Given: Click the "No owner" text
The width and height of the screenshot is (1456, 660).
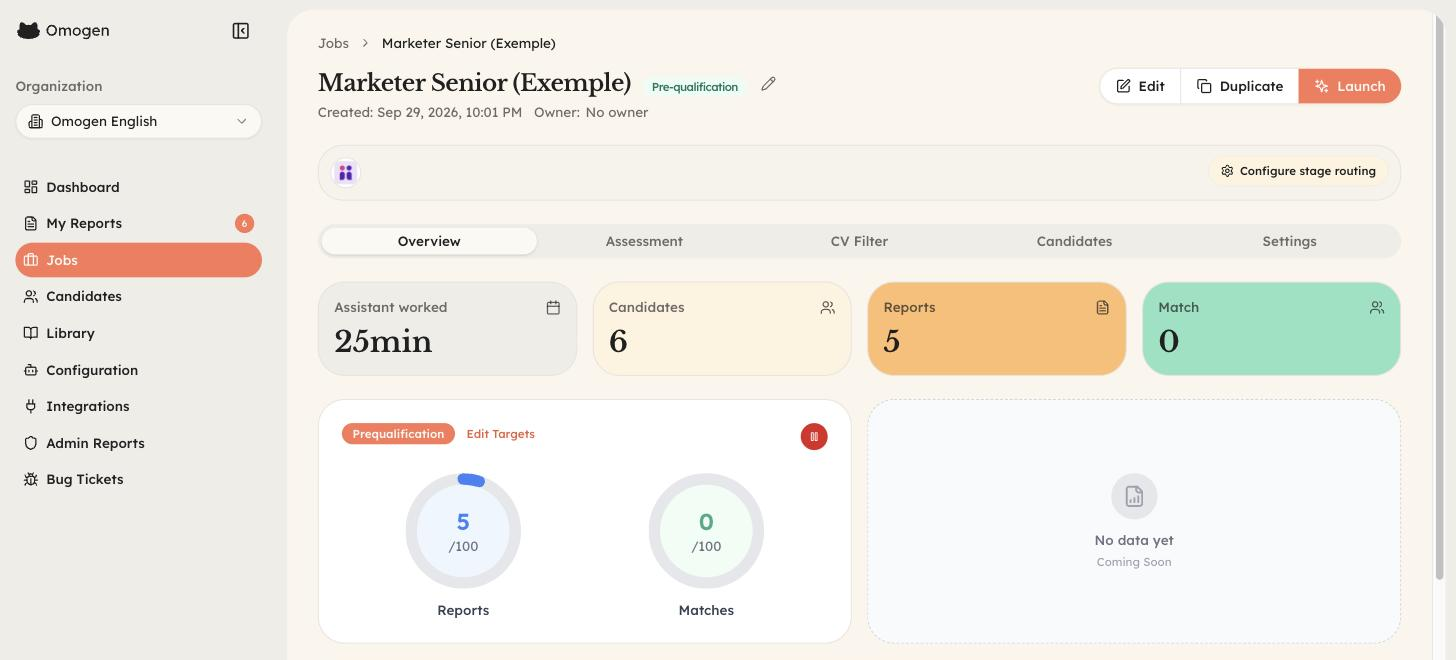Looking at the screenshot, I should 617,112.
